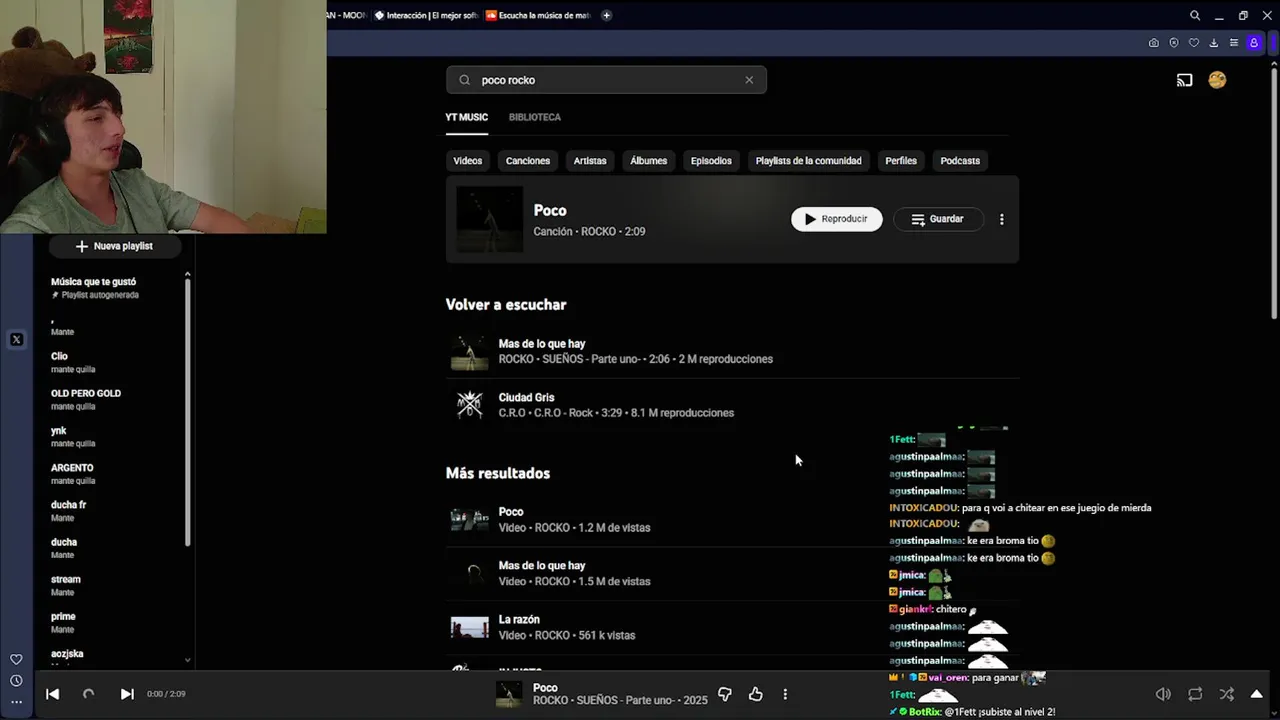This screenshot has width=1280, height=720.
Task: Filter results by Episodios
Action: pyautogui.click(x=711, y=160)
